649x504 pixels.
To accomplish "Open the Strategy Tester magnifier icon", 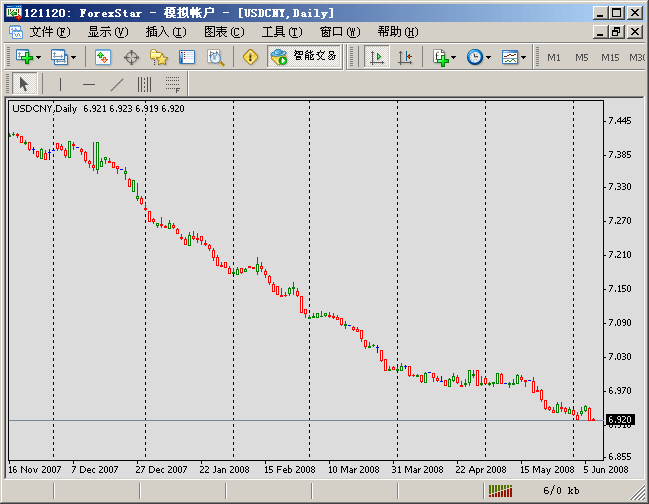I will coord(216,57).
